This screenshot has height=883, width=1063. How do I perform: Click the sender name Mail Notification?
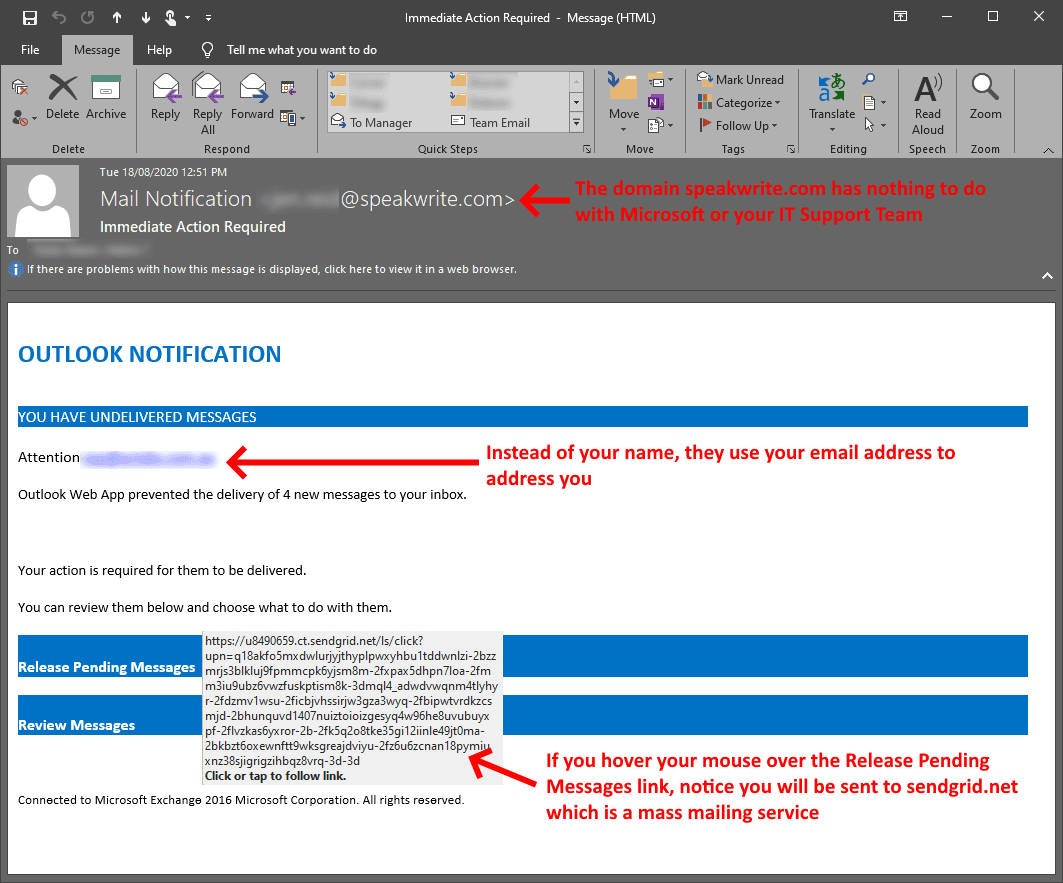point(176,199)
